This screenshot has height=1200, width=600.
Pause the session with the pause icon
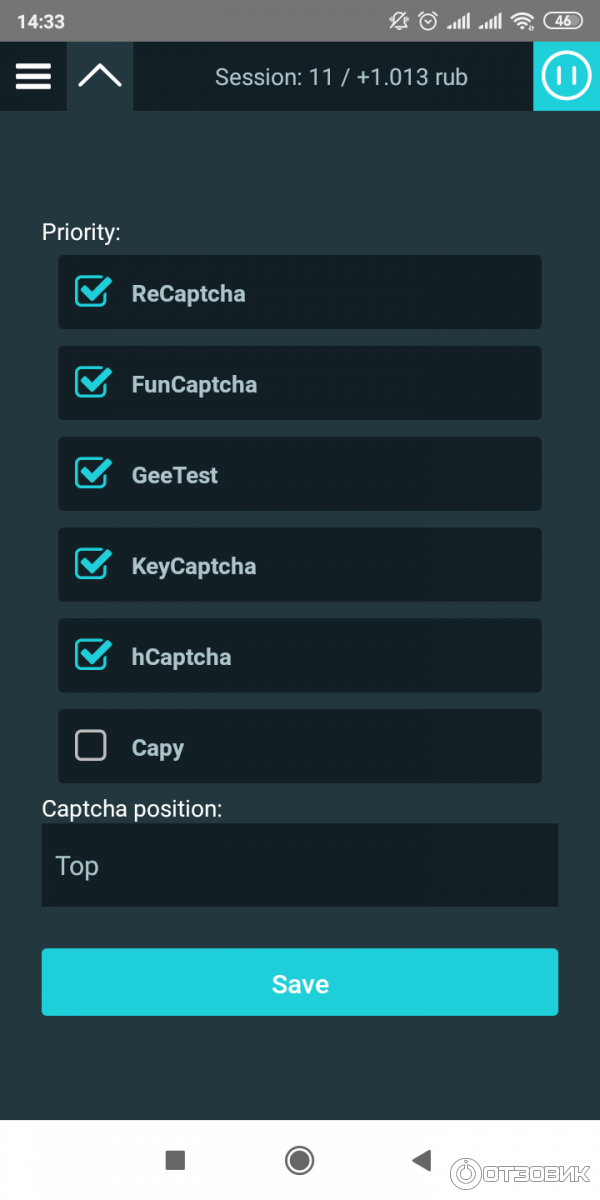pos(566,76)
